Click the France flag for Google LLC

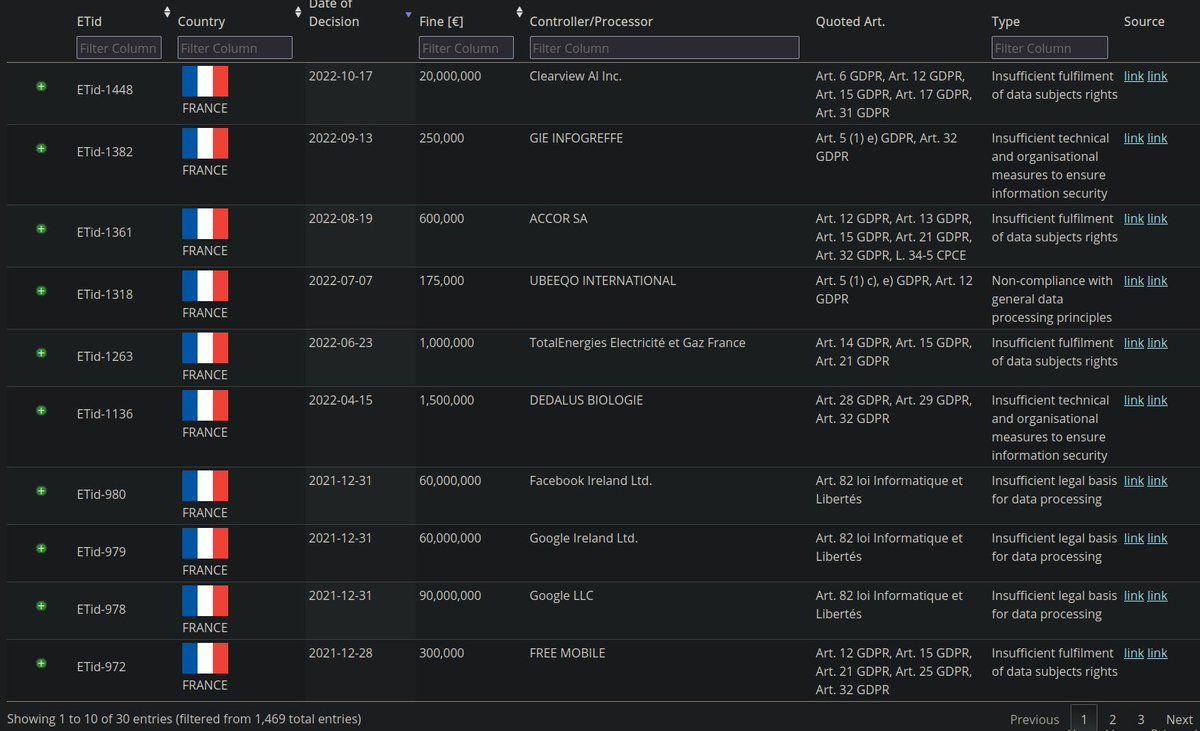pyautogui.click(x=205, y=601)
